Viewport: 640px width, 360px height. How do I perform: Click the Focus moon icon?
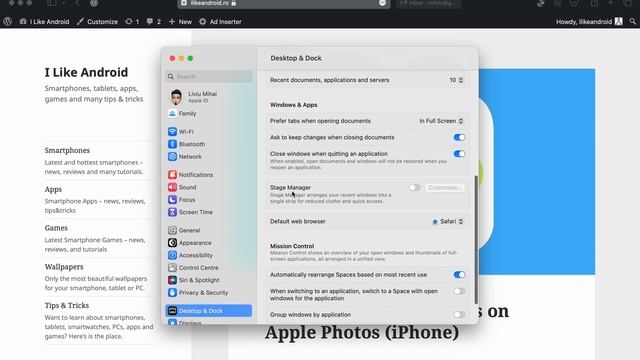(172, 200)
